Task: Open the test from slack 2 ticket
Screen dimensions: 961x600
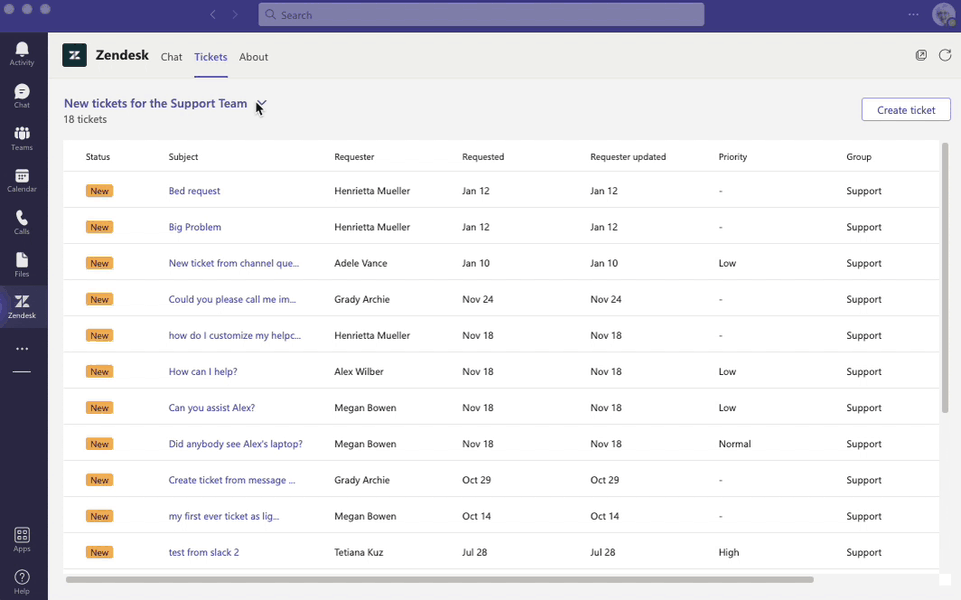Action: click(x=203, y=552)
